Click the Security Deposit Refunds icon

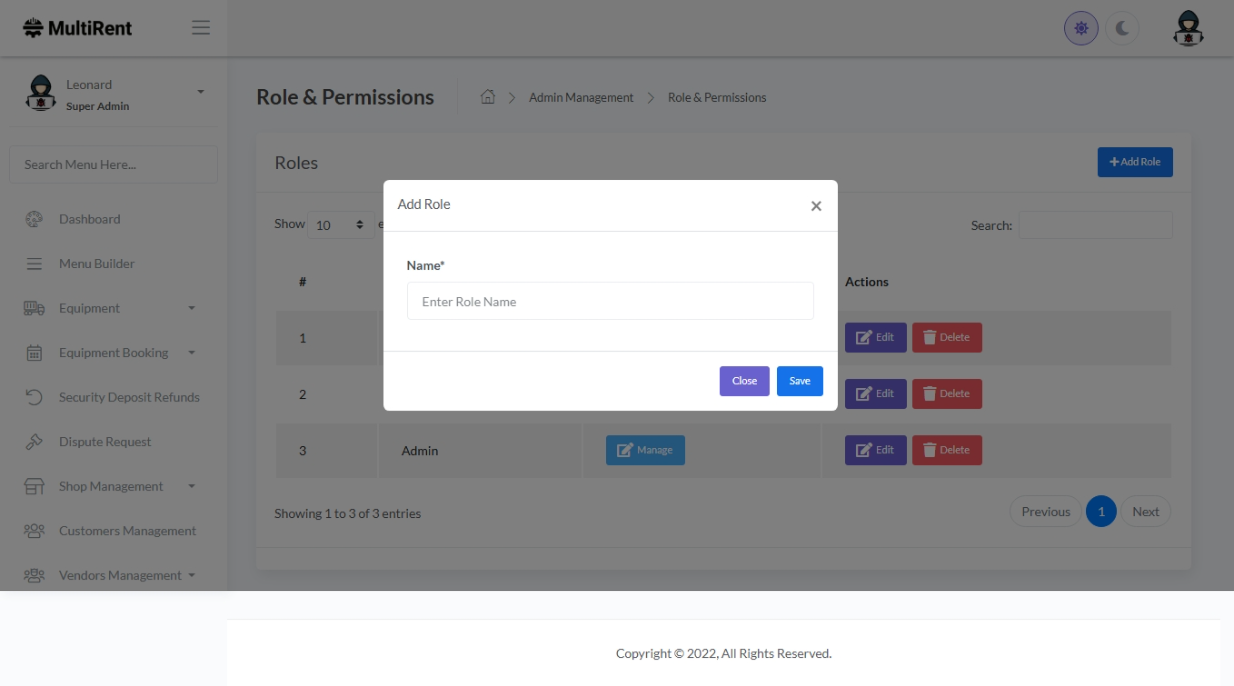pos(34,397)
